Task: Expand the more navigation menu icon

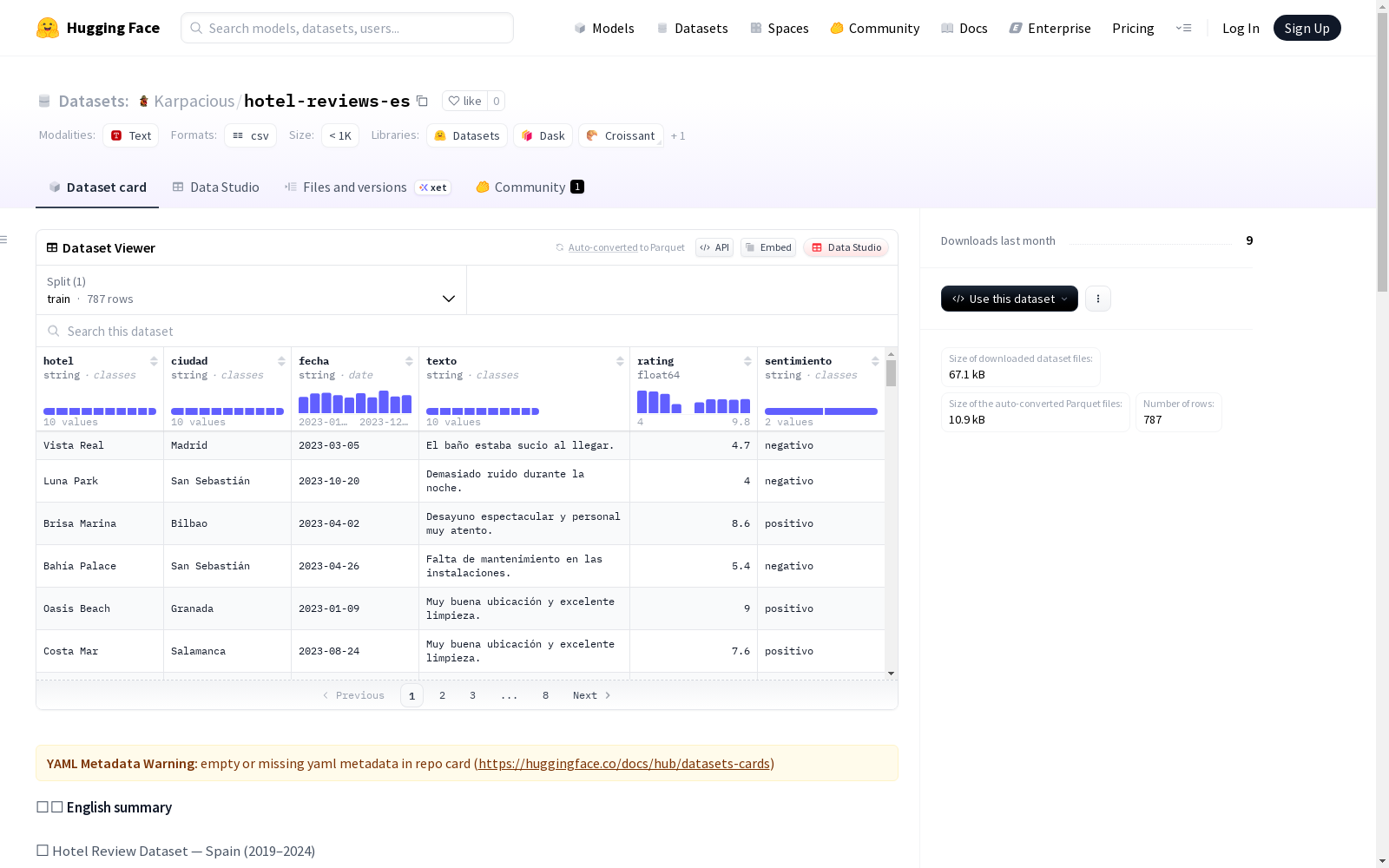Action: pyautogui.click(x=1183, y=28)
